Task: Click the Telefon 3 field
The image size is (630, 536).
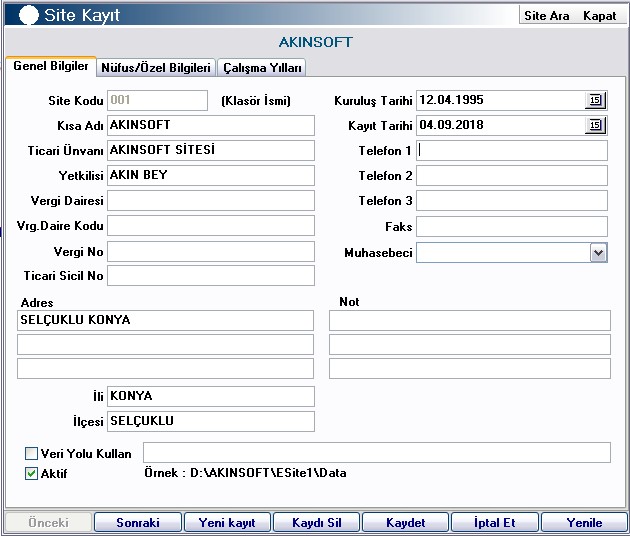Action: (x=512, y=200)
